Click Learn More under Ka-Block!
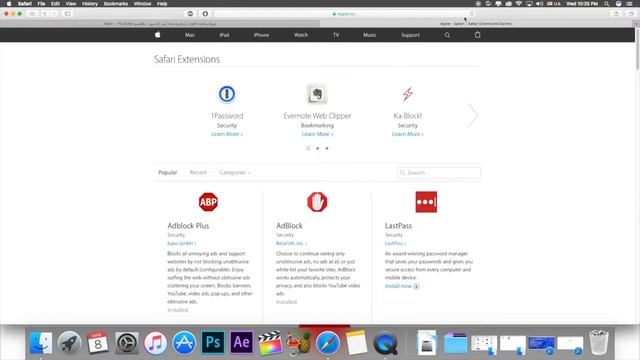 pyautogui.click(x=407, y=134)
